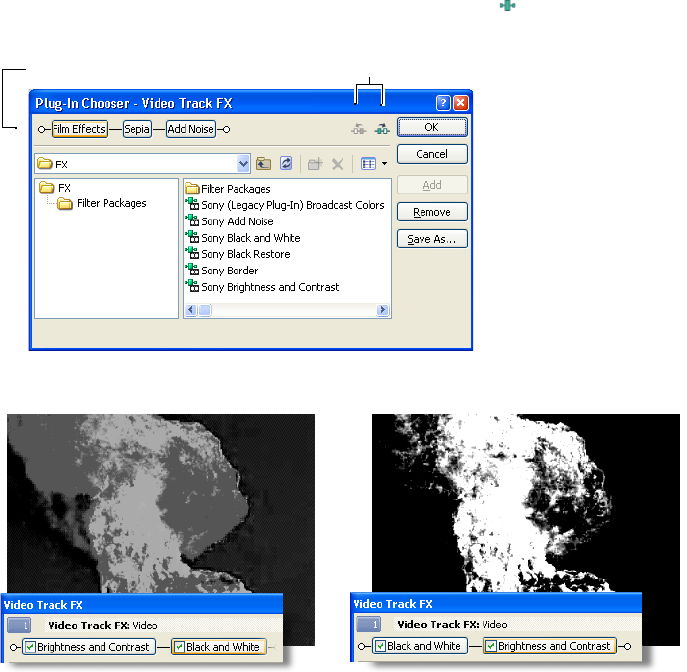Viewport: 687px width, 672px height.
Task: Click the OK button
Action: (x=432, y=127)
